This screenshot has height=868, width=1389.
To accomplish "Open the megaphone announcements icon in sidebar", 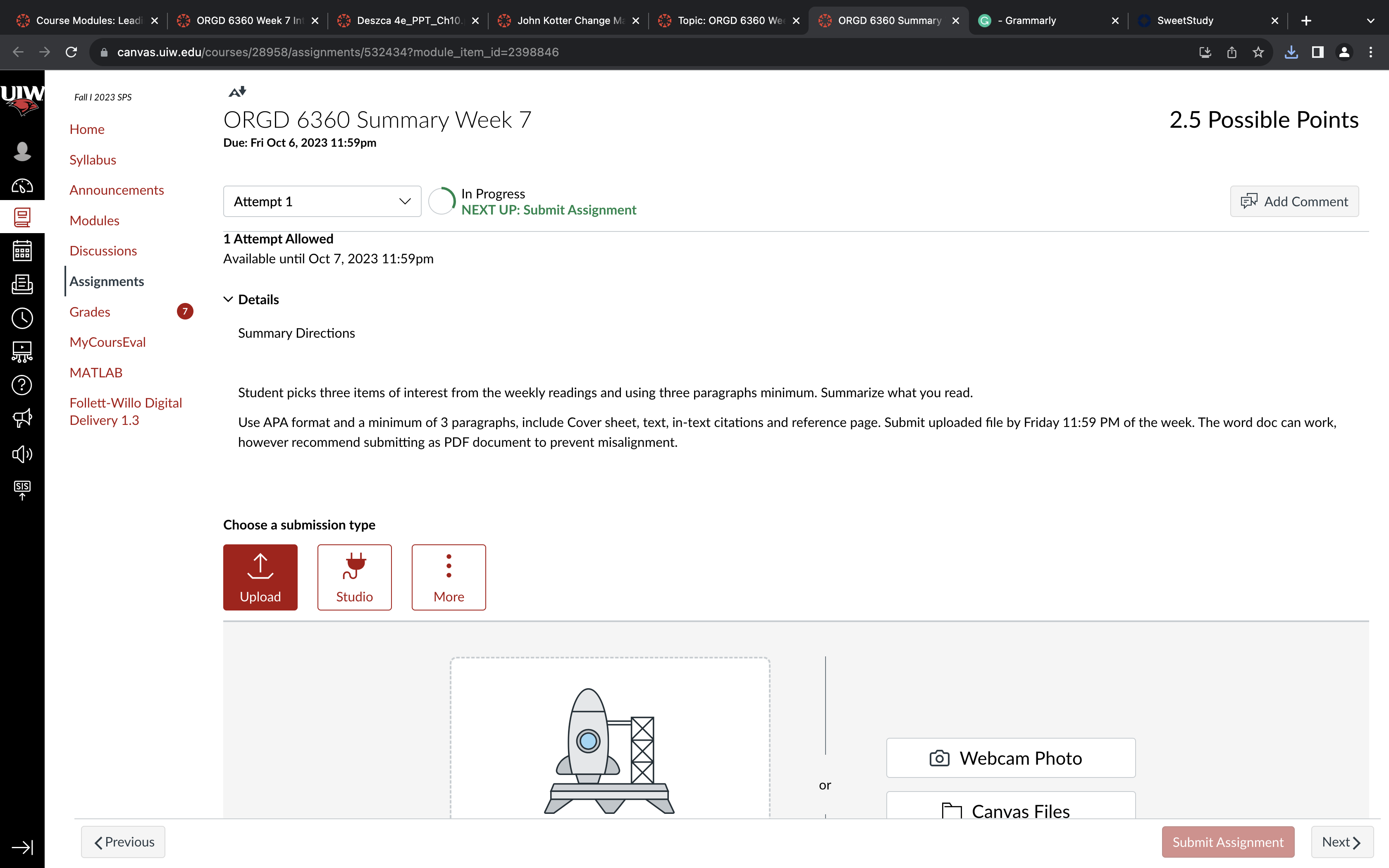I will coord(22,418).
